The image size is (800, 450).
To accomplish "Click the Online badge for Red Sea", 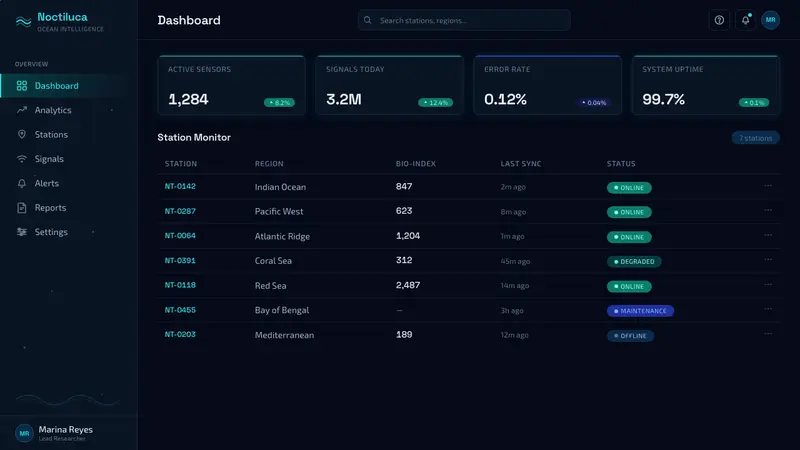I will 629,286.
